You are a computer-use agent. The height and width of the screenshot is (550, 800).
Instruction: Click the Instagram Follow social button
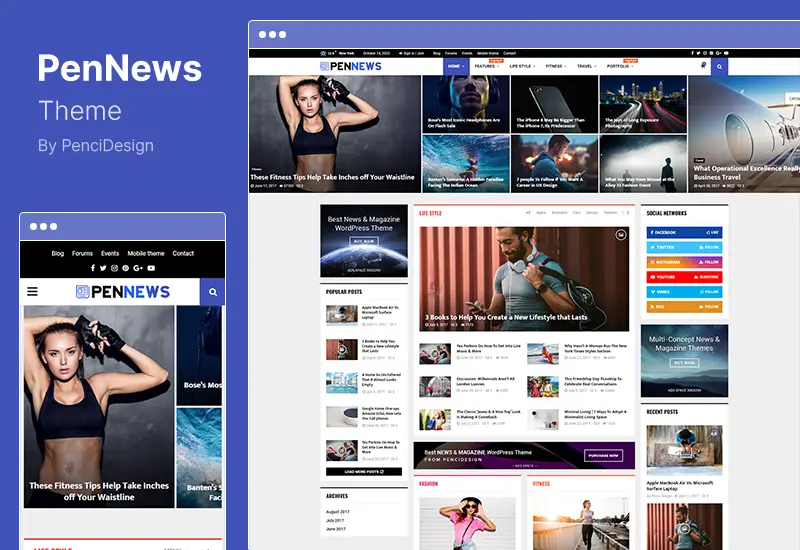(684, 262)
